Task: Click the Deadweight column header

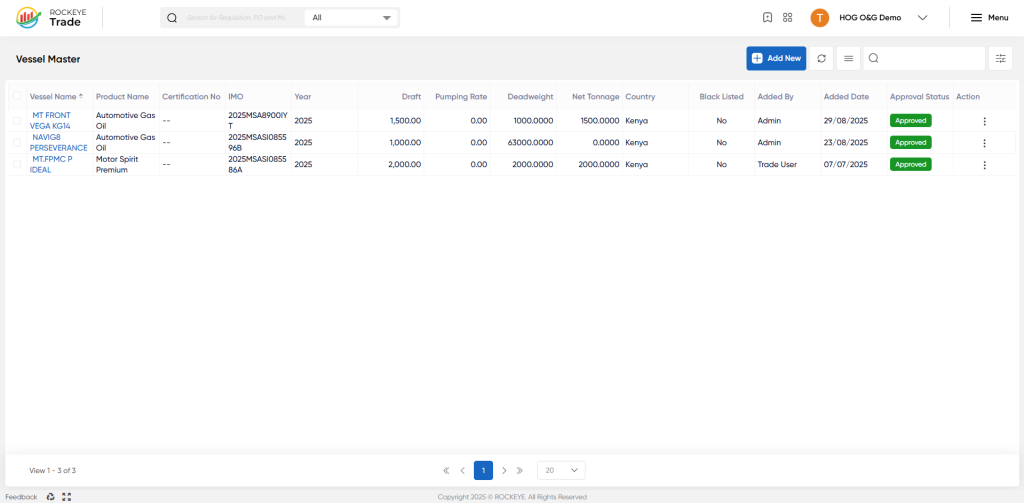Action: [530, 96]
